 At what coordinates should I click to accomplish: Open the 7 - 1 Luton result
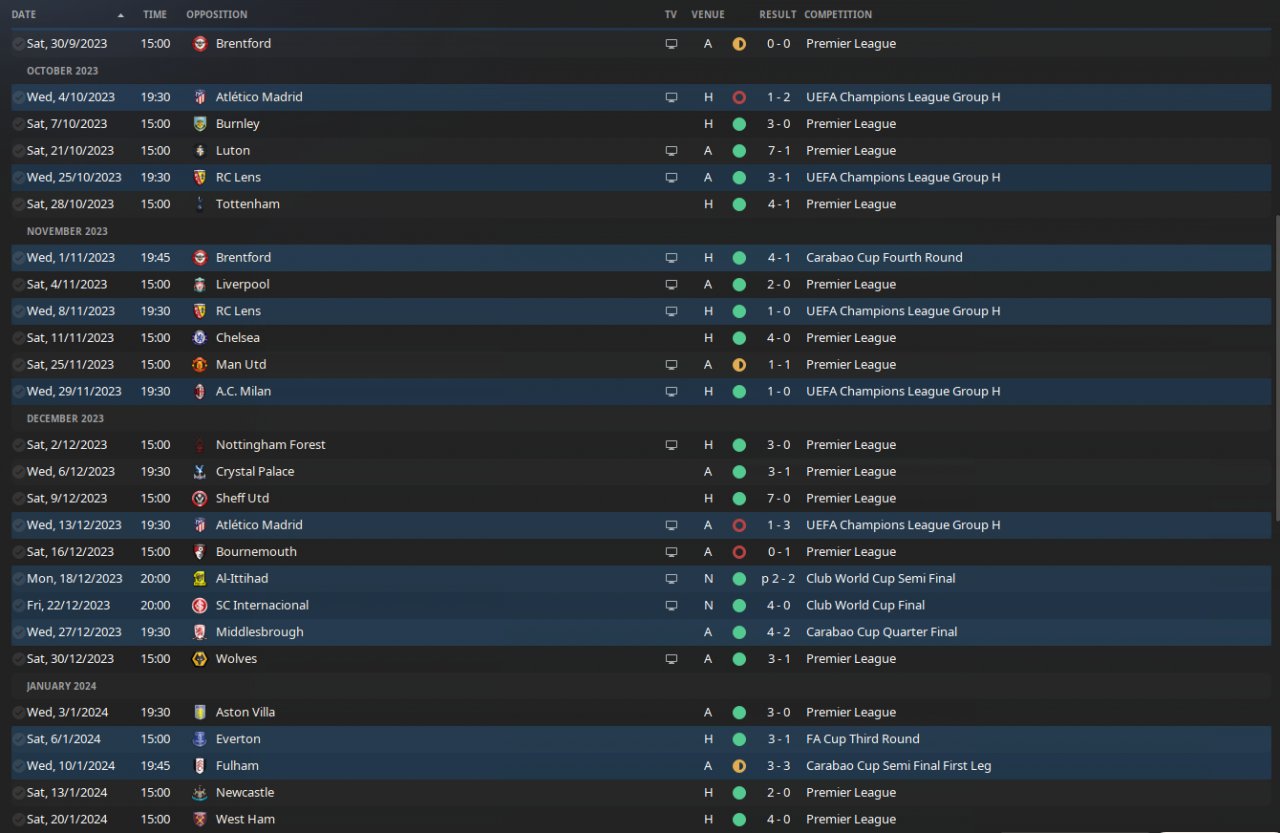click(777, 151)
